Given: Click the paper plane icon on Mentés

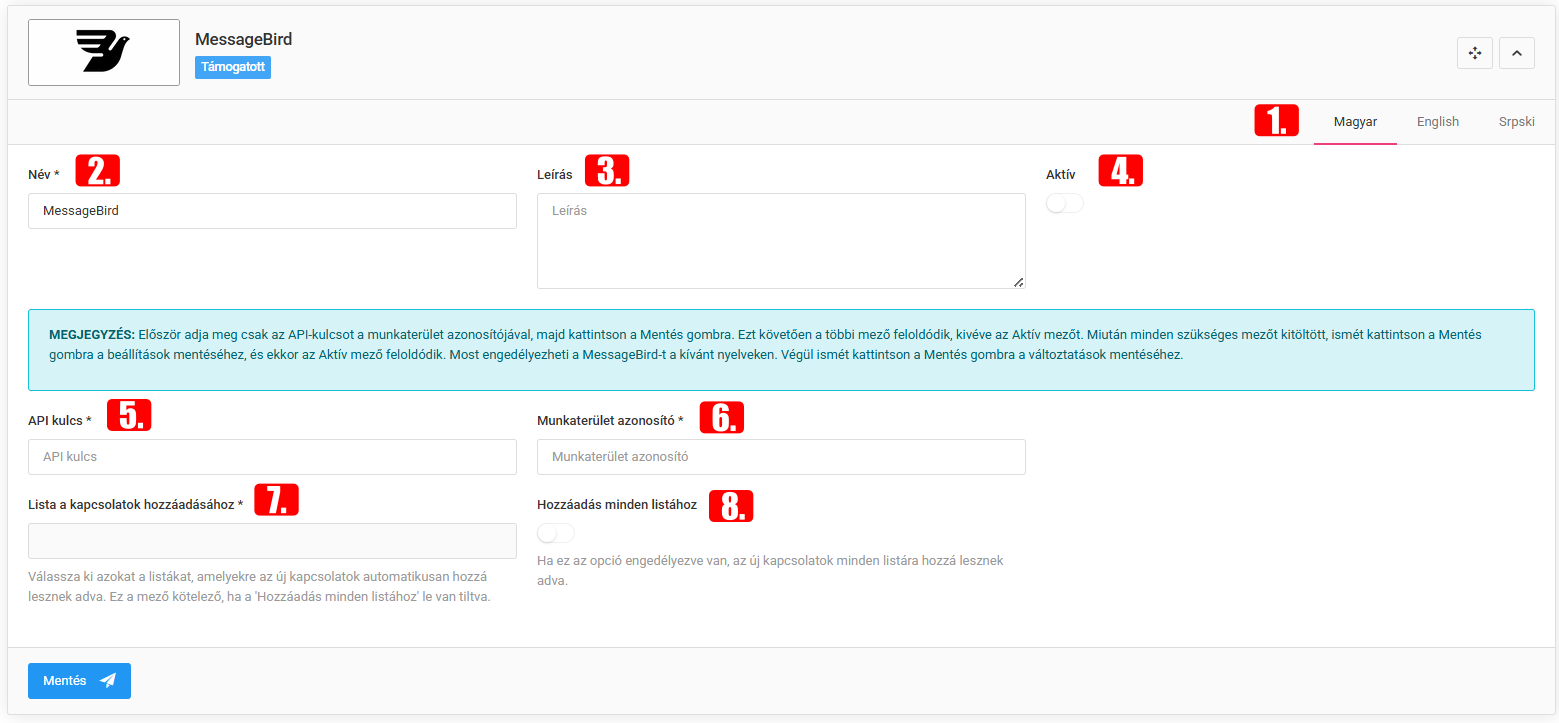Looking at the screenshot, I should [108, 681].
